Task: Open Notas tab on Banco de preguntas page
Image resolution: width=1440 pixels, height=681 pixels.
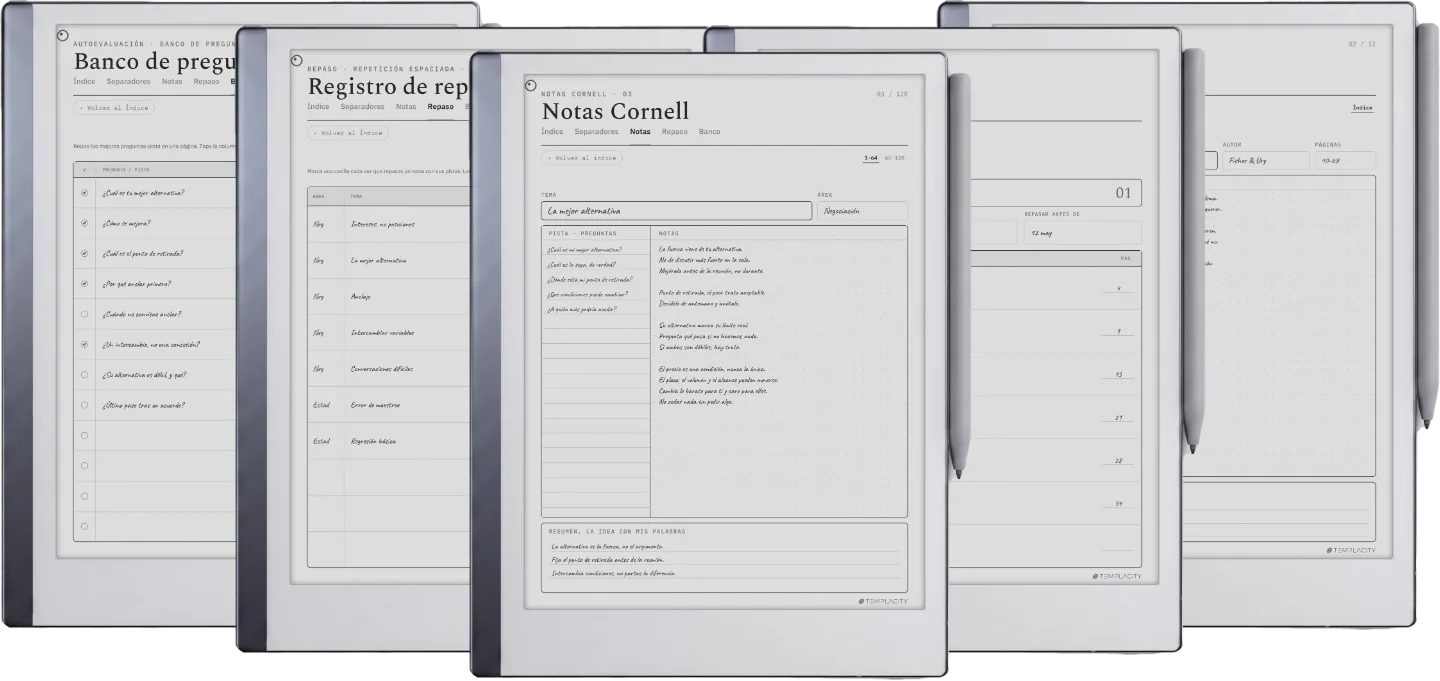Action: click(172, 81)
